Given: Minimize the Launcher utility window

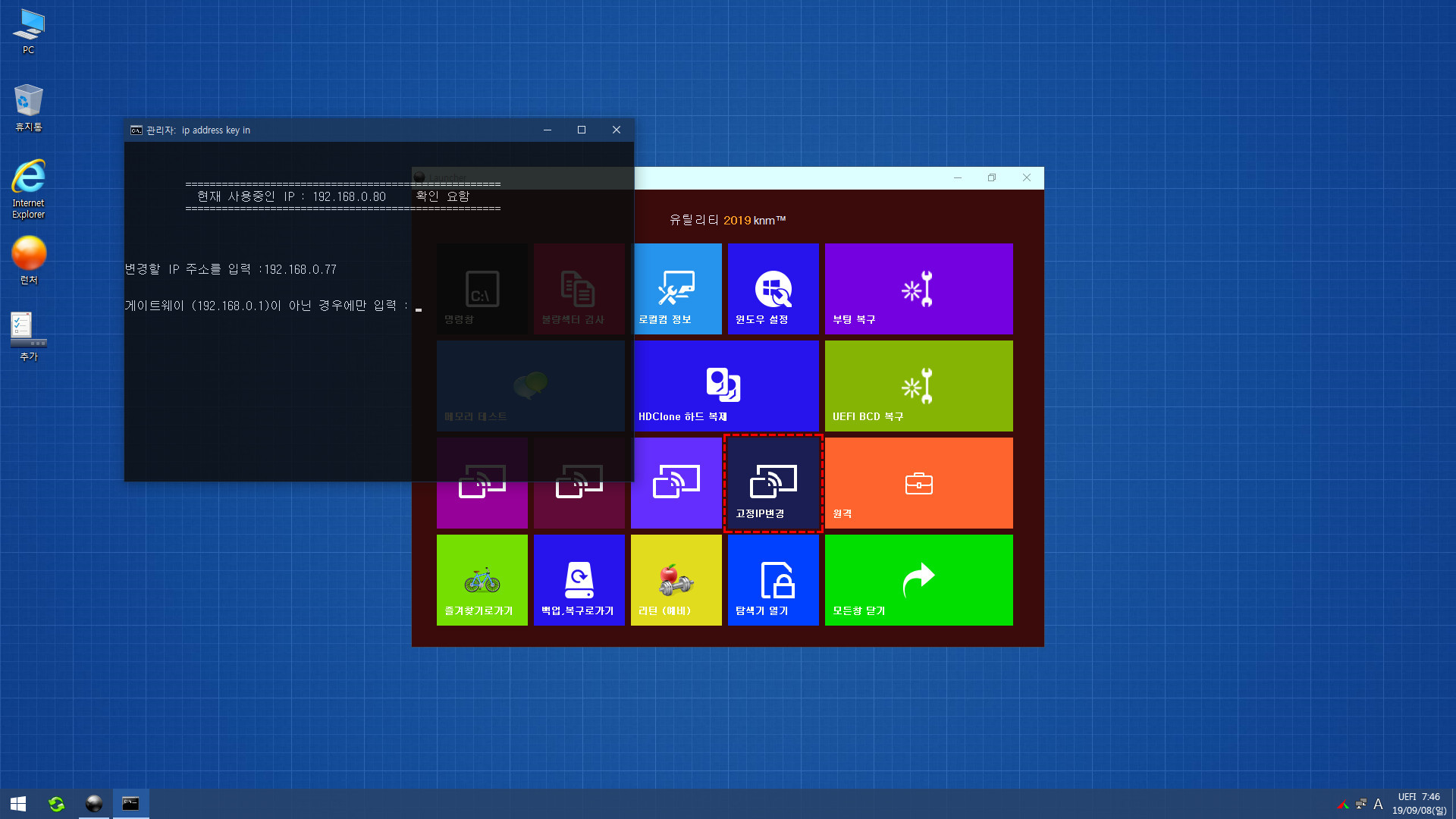Looking at the screenshot, I should (958, 177).
